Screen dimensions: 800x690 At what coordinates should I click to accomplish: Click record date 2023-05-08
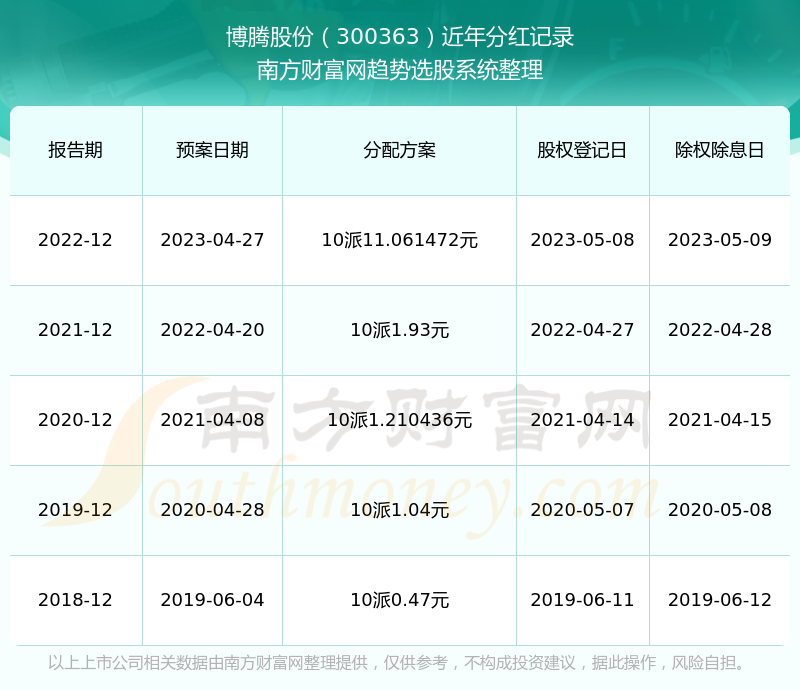click(x=582, y=240)
